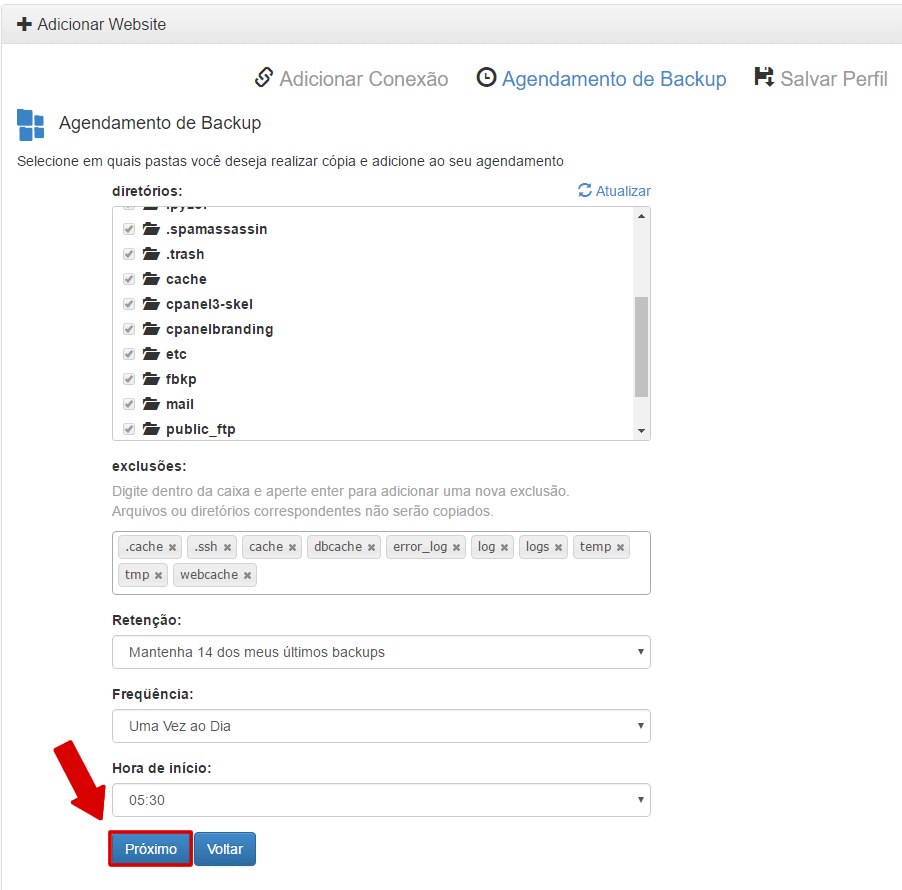Screen dimensions: 902x890
Task: Select the .spamassassin directory name
Action: (216, 230)
